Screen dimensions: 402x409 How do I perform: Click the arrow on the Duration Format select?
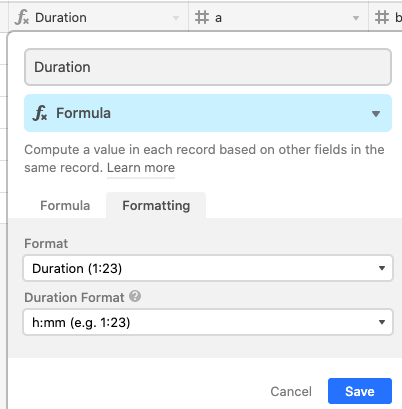click(x=382, y=322)
